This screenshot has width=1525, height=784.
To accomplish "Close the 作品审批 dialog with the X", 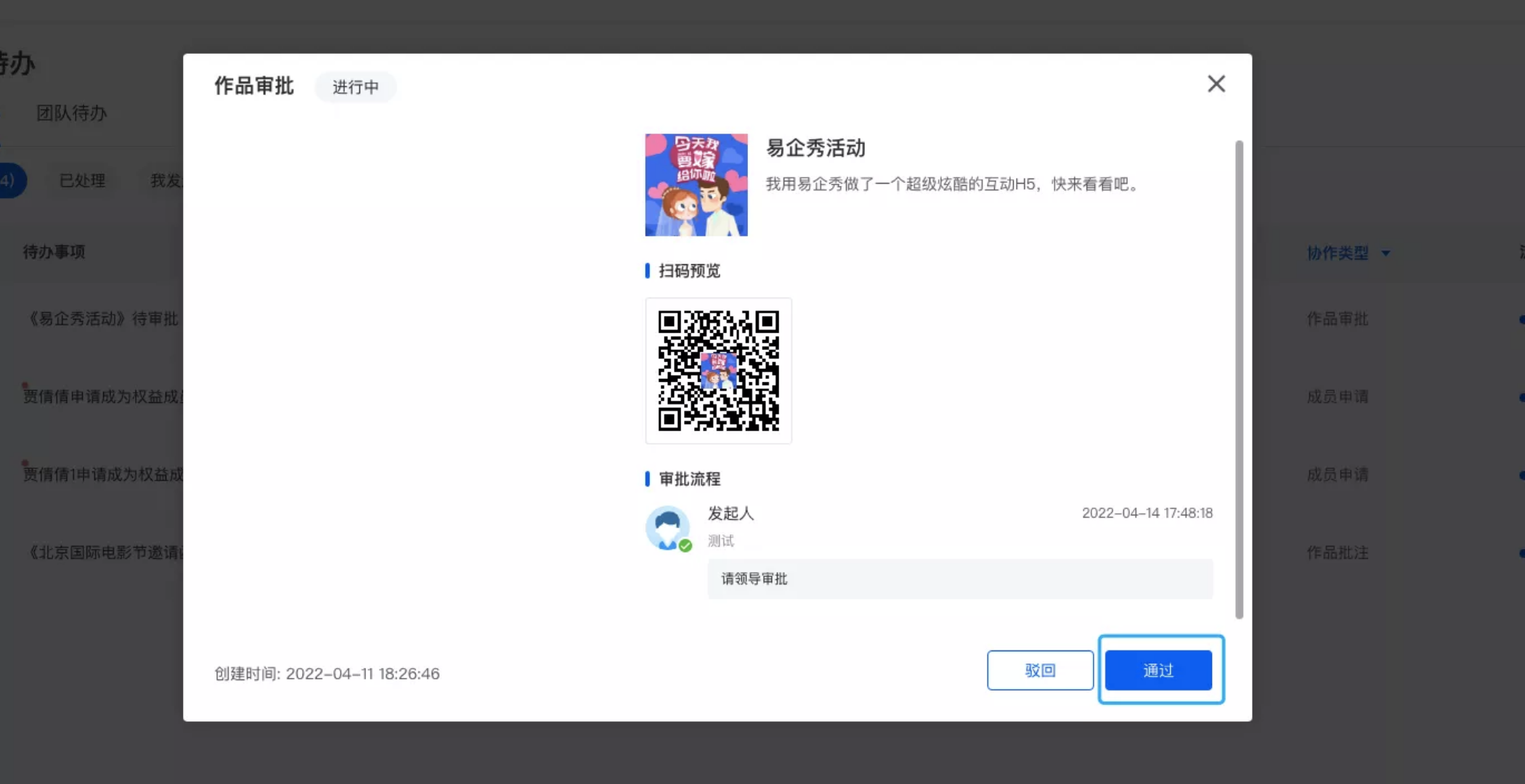I will pyautogui.click(x=1216, y=84).
